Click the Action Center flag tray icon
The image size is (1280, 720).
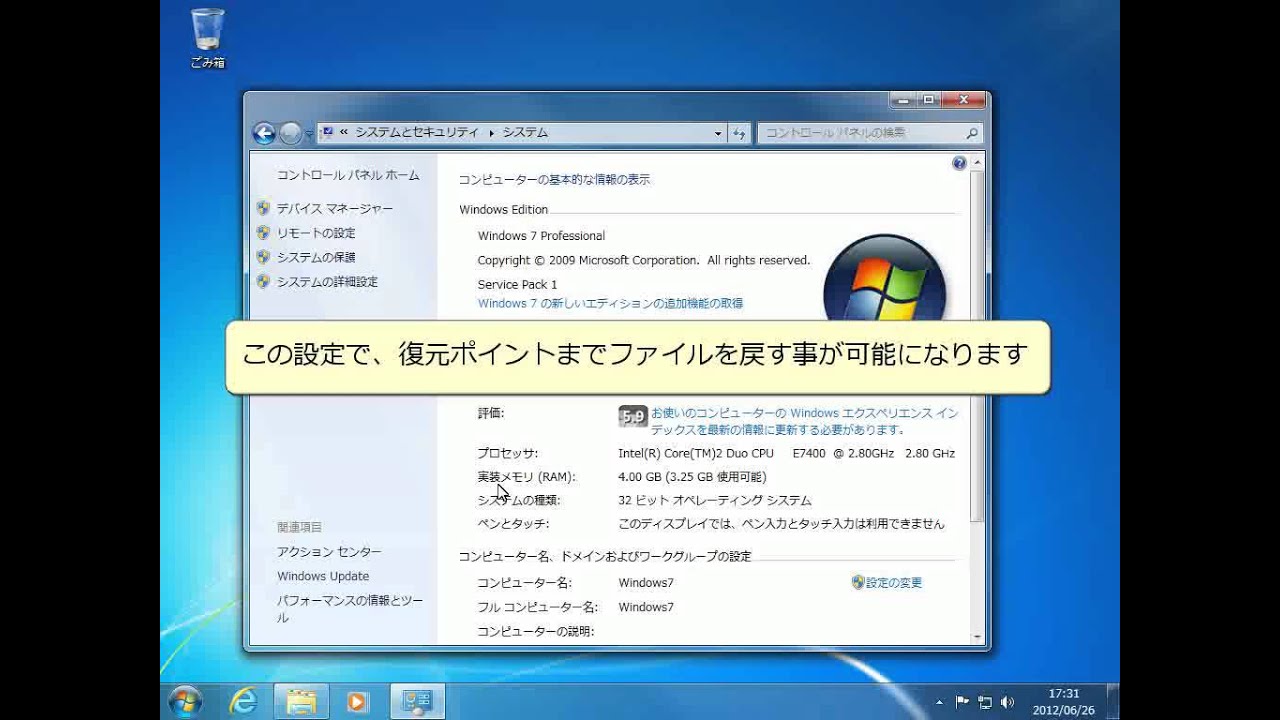[x=962, y=702]
